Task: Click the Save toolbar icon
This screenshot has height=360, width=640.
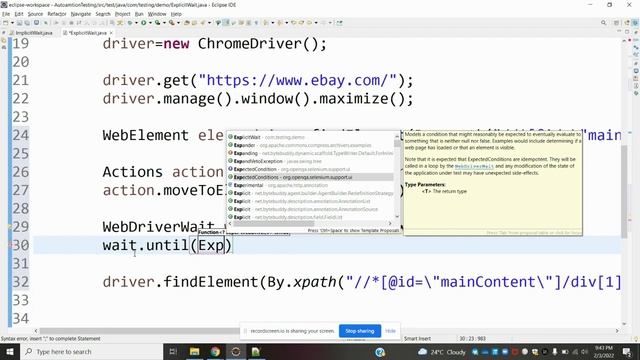Action: point(20,23)
